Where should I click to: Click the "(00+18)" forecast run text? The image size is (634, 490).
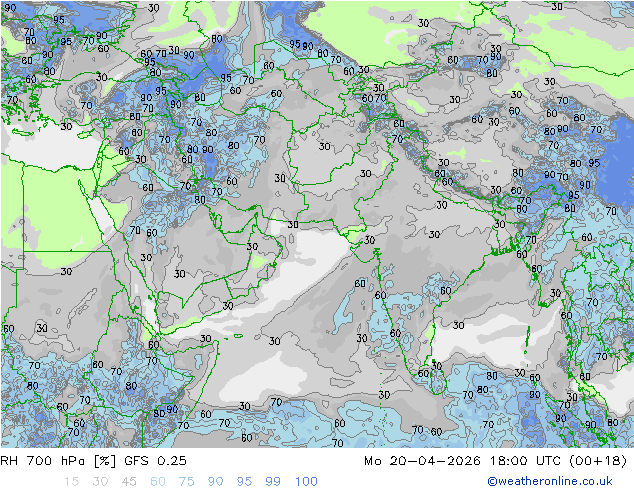(x=598, y=461)
